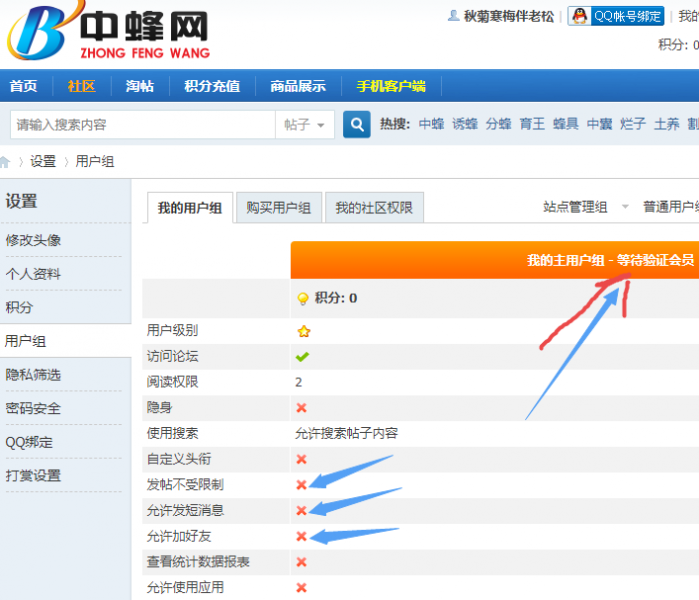
Task: Switch to the 我的社区权限 tab
Action: pos(374,208)
